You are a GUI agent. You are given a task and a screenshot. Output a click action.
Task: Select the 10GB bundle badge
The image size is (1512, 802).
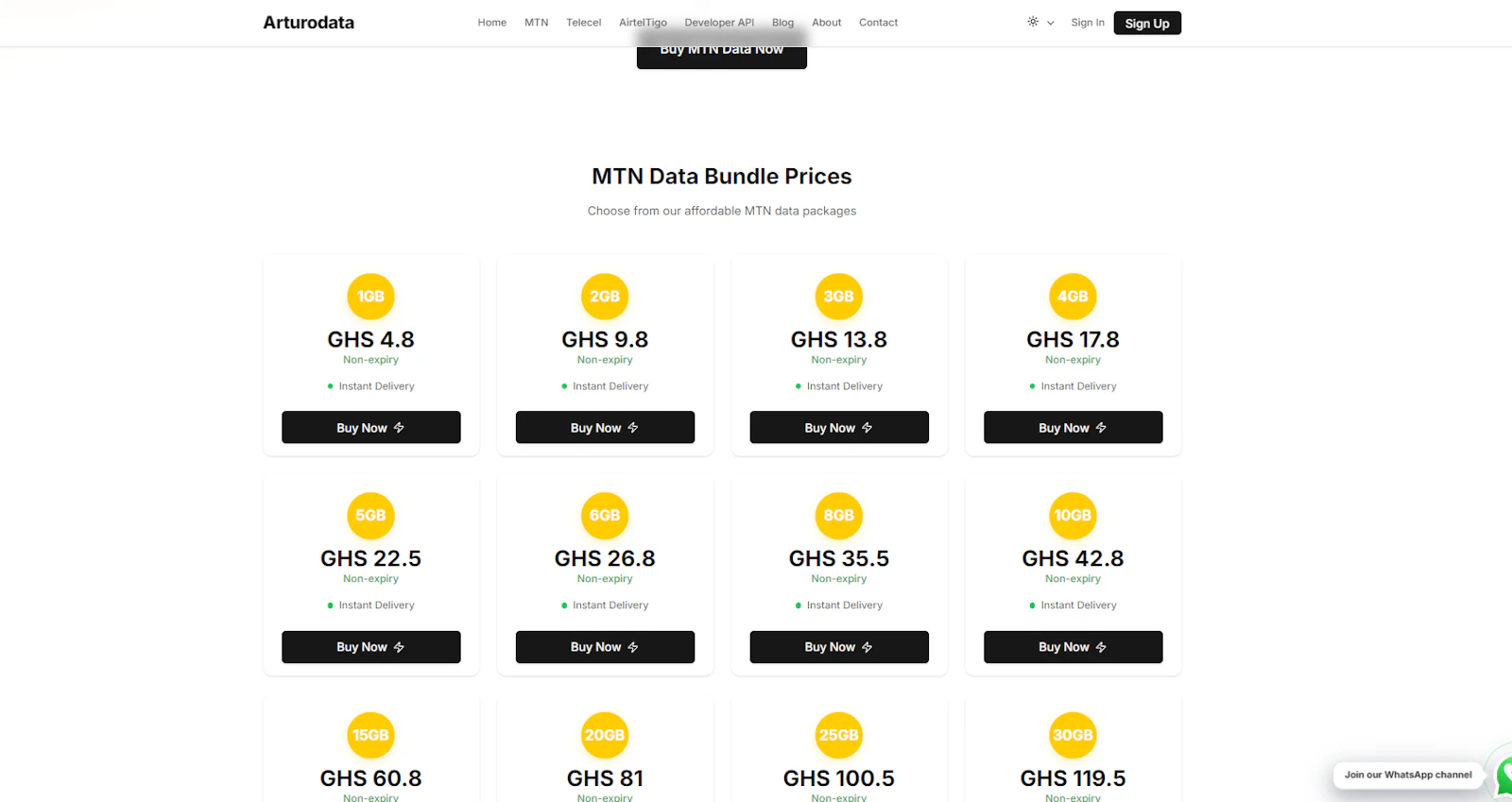pos(1073,516)
